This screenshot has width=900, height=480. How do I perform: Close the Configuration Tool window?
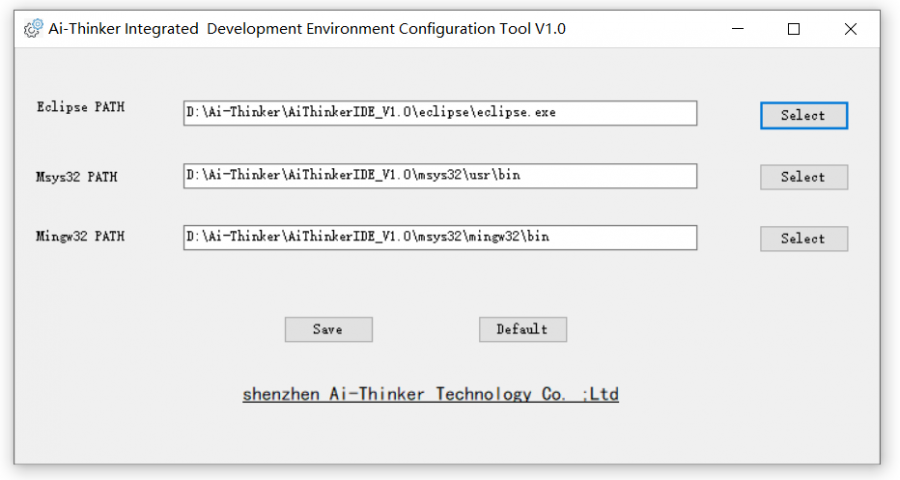[851, 29]
